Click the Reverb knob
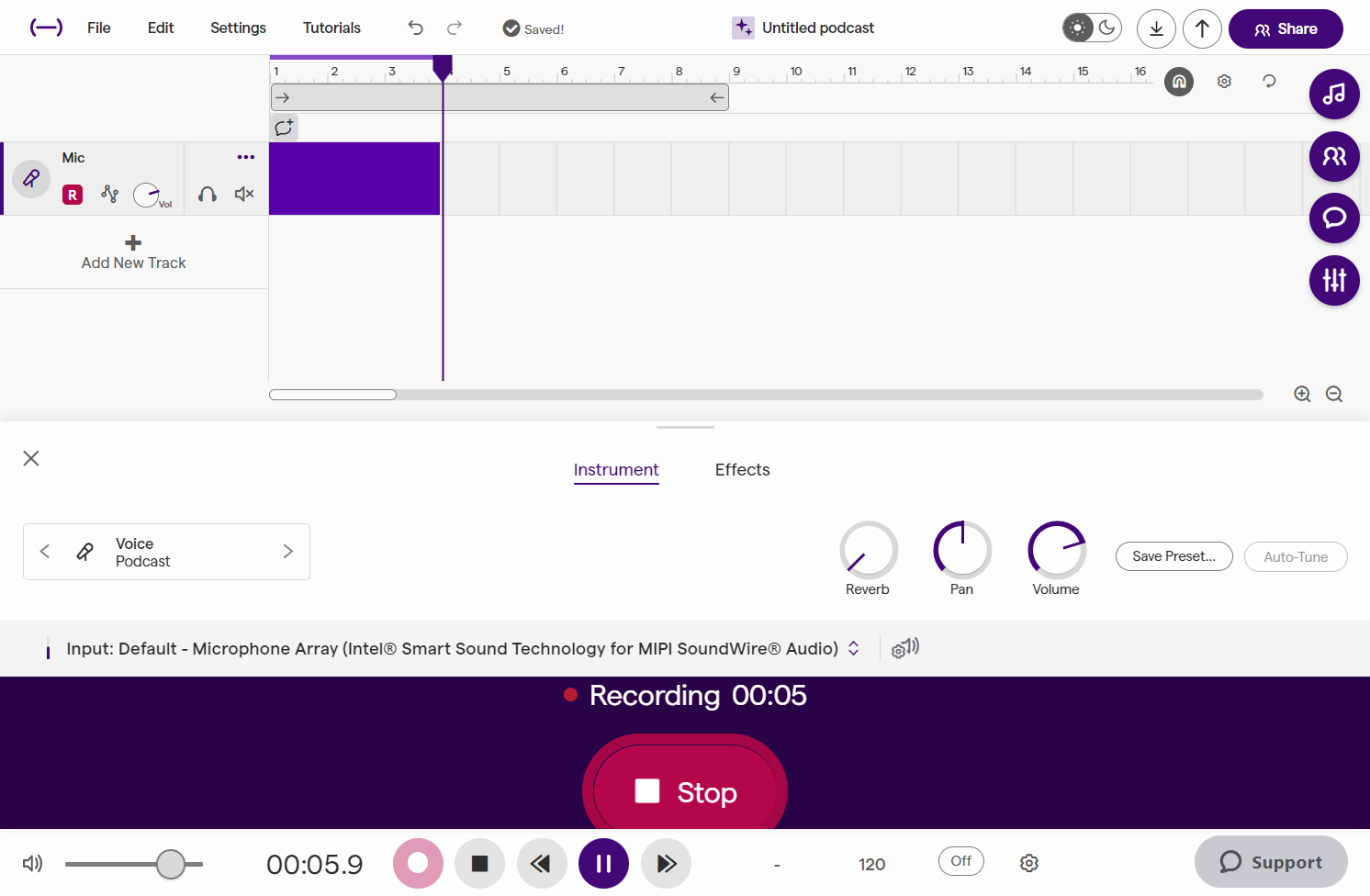This screenshot has width=1370, height=896. (x=869, y=550)
